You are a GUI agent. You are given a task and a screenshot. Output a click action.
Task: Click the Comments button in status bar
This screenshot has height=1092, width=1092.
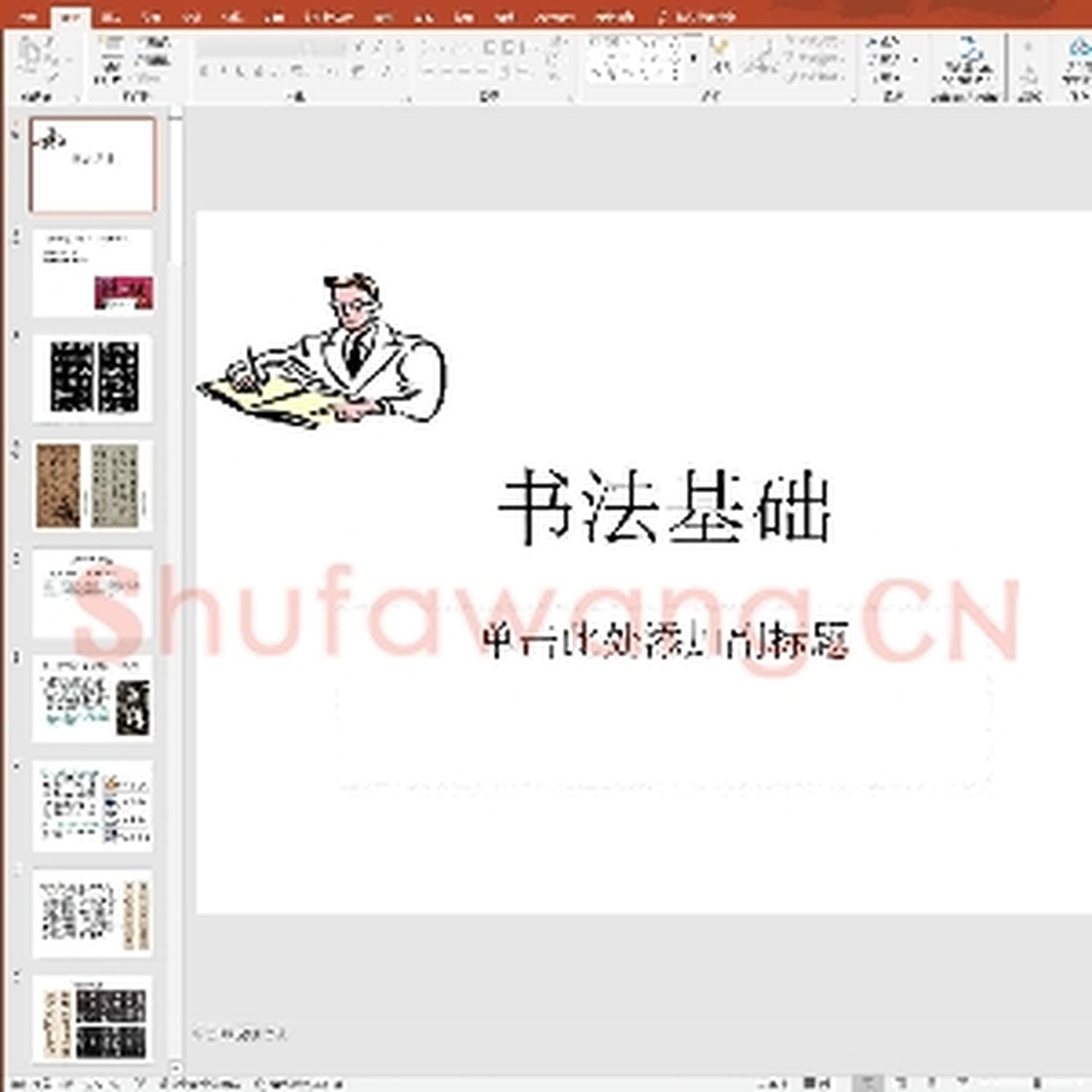[x=817, y=1083]
